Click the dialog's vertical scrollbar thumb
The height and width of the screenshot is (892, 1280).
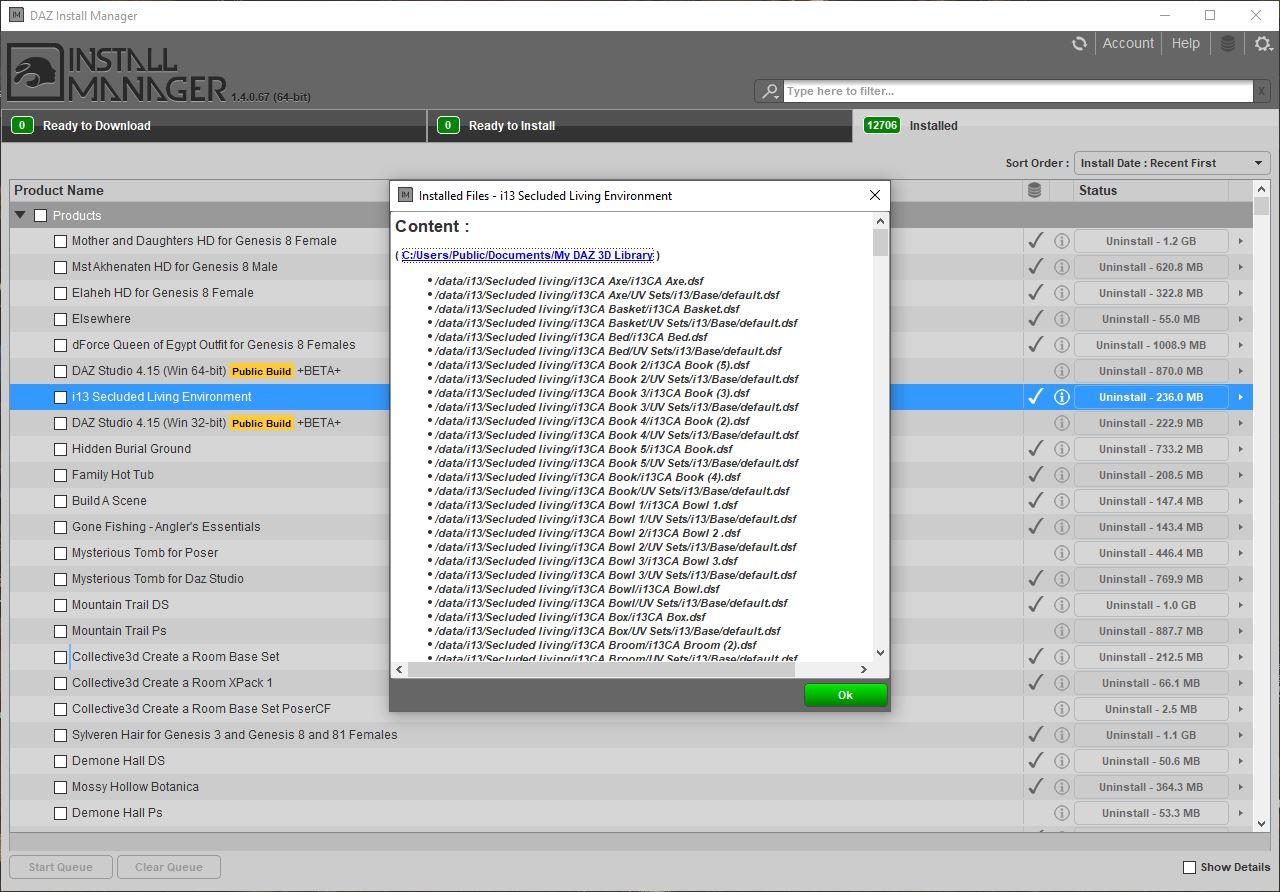(880, 243)
